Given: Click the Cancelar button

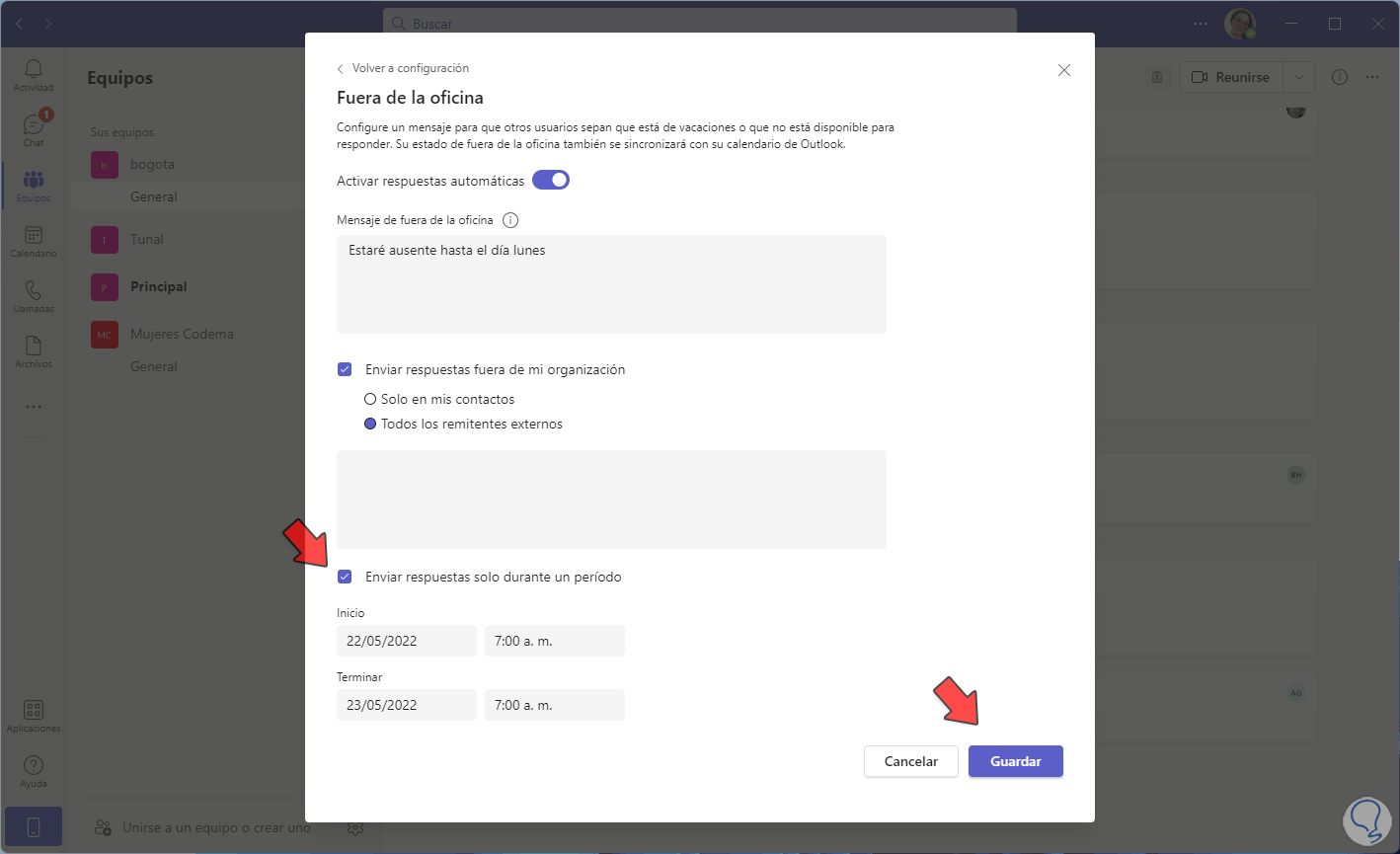Looking at the screenshot, I should point(910,761).
